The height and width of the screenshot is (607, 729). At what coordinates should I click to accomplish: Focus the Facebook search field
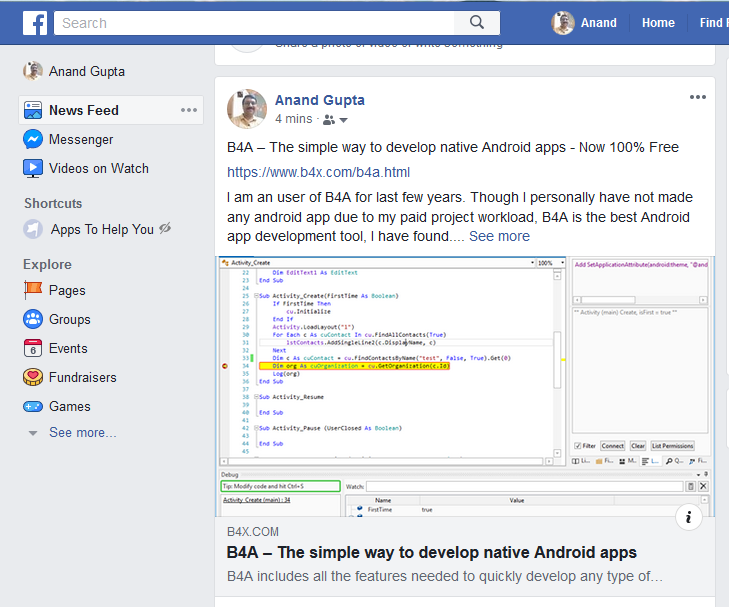pos(254,23)
